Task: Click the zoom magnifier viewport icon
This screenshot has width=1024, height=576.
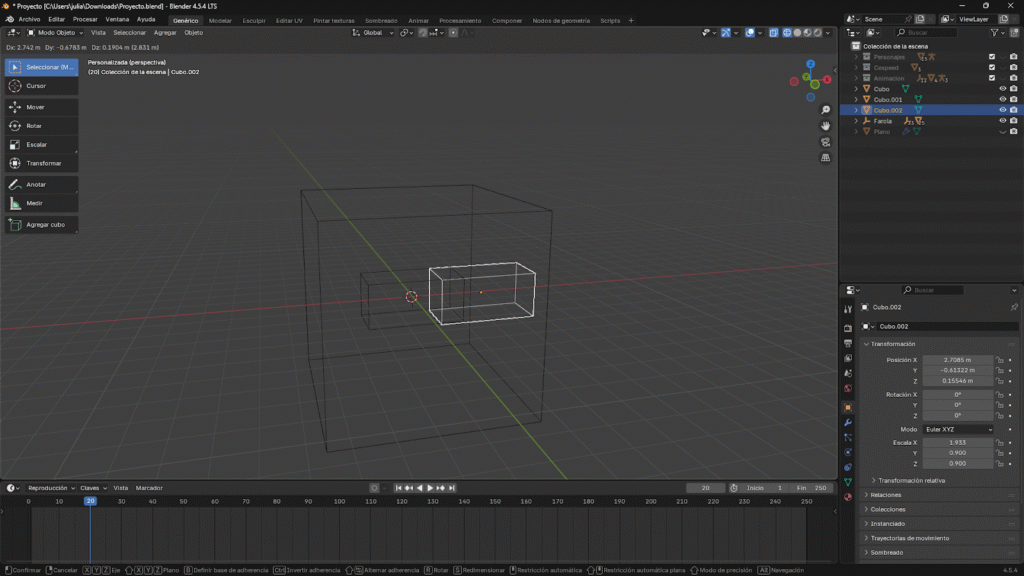Action: click(x=825, y=110)
